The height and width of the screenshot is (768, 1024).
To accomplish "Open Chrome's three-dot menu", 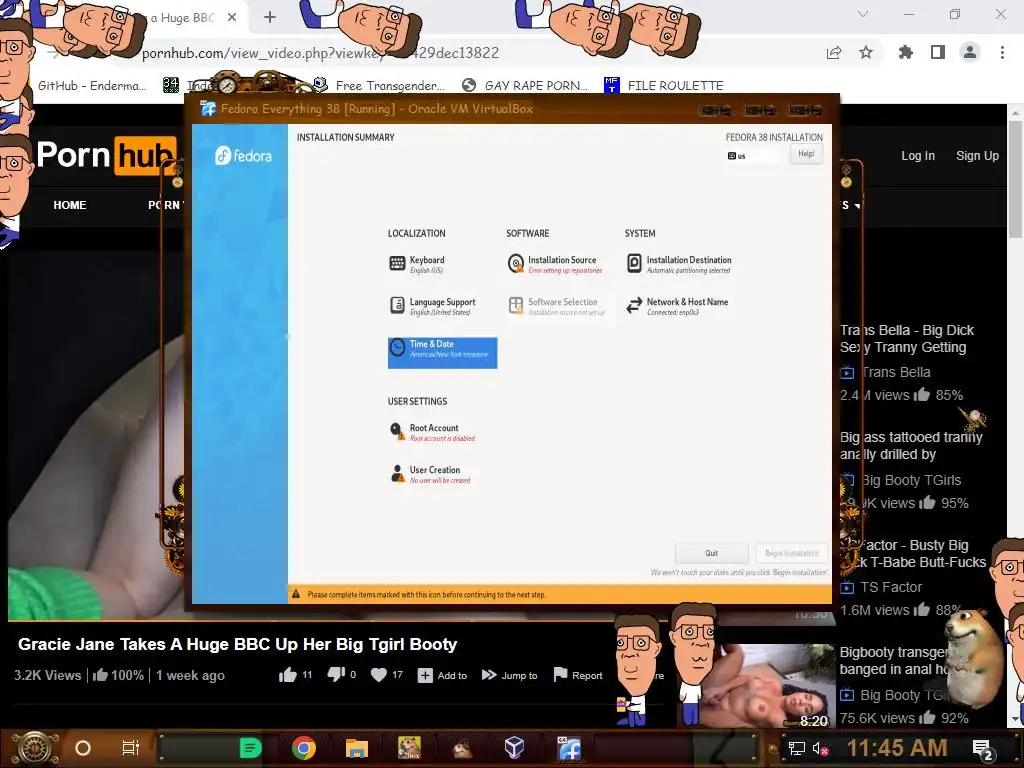I will pyautogui.click(x=1002, y=52).
